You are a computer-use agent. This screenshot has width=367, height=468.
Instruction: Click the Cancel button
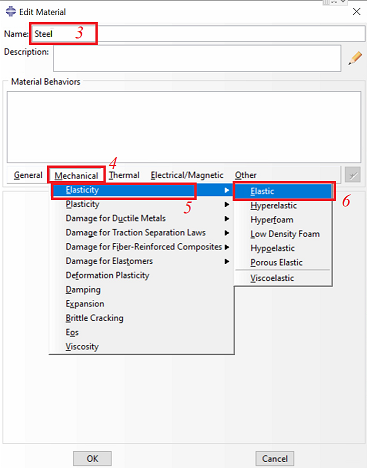tap(275, 459)
